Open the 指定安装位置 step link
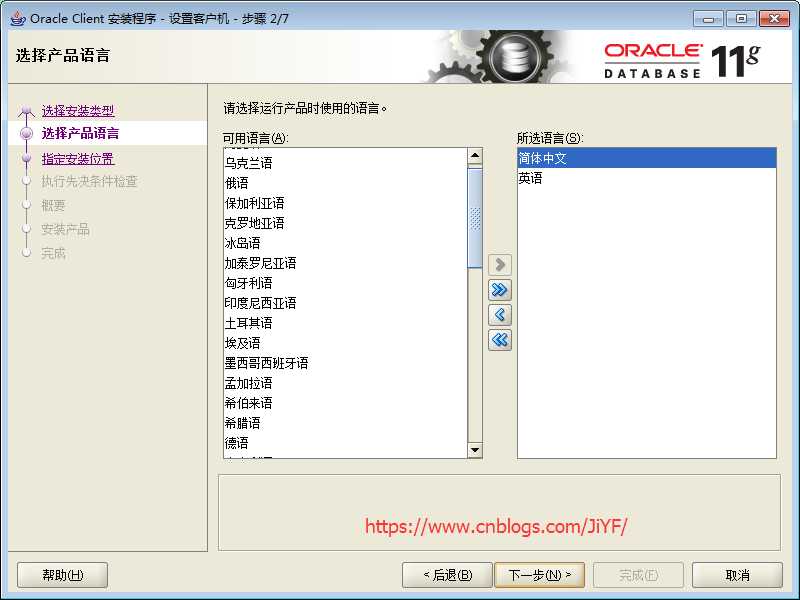Screen dimensions: 800x600 pos(78,159)
